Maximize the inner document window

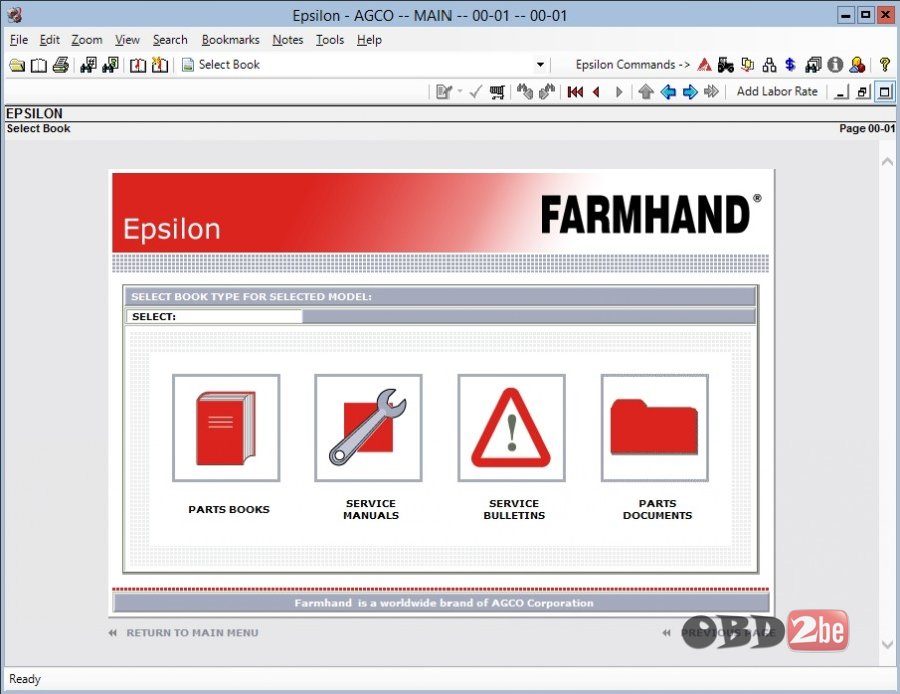(x=885, y=92)
